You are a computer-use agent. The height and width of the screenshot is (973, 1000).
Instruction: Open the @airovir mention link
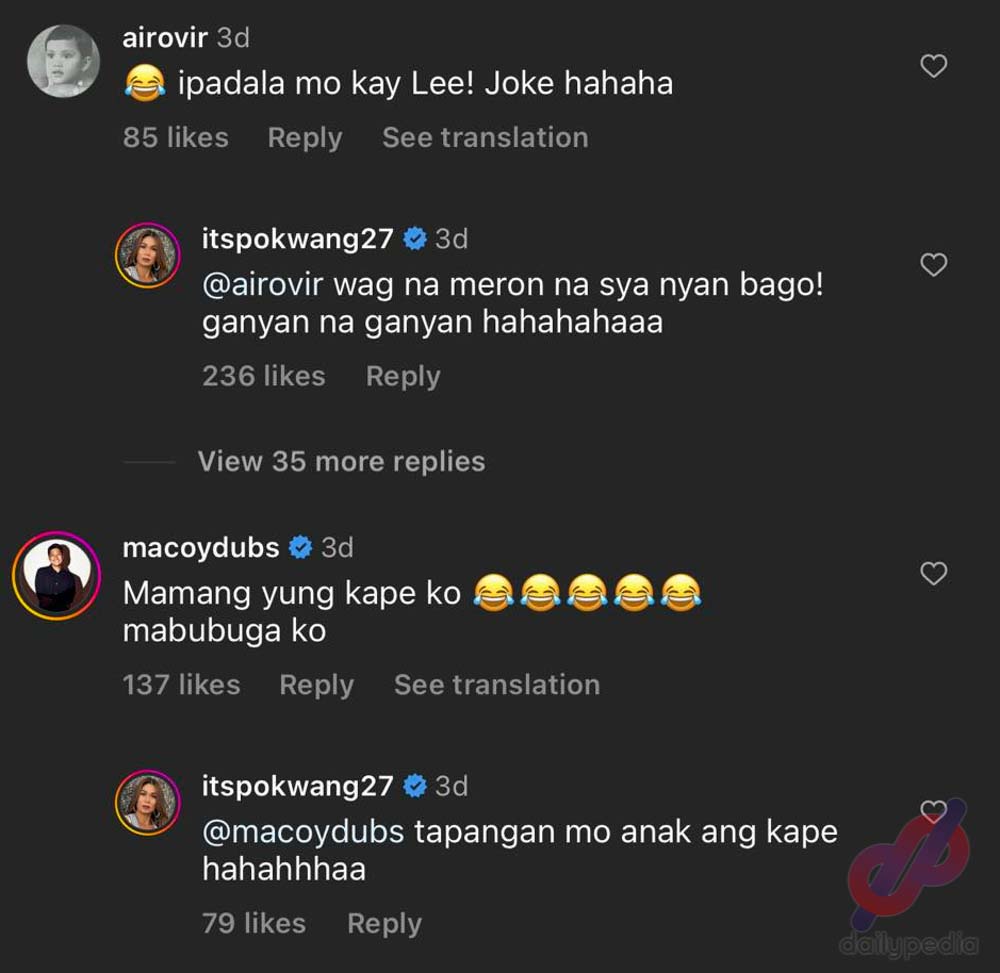tap(263, 284)
